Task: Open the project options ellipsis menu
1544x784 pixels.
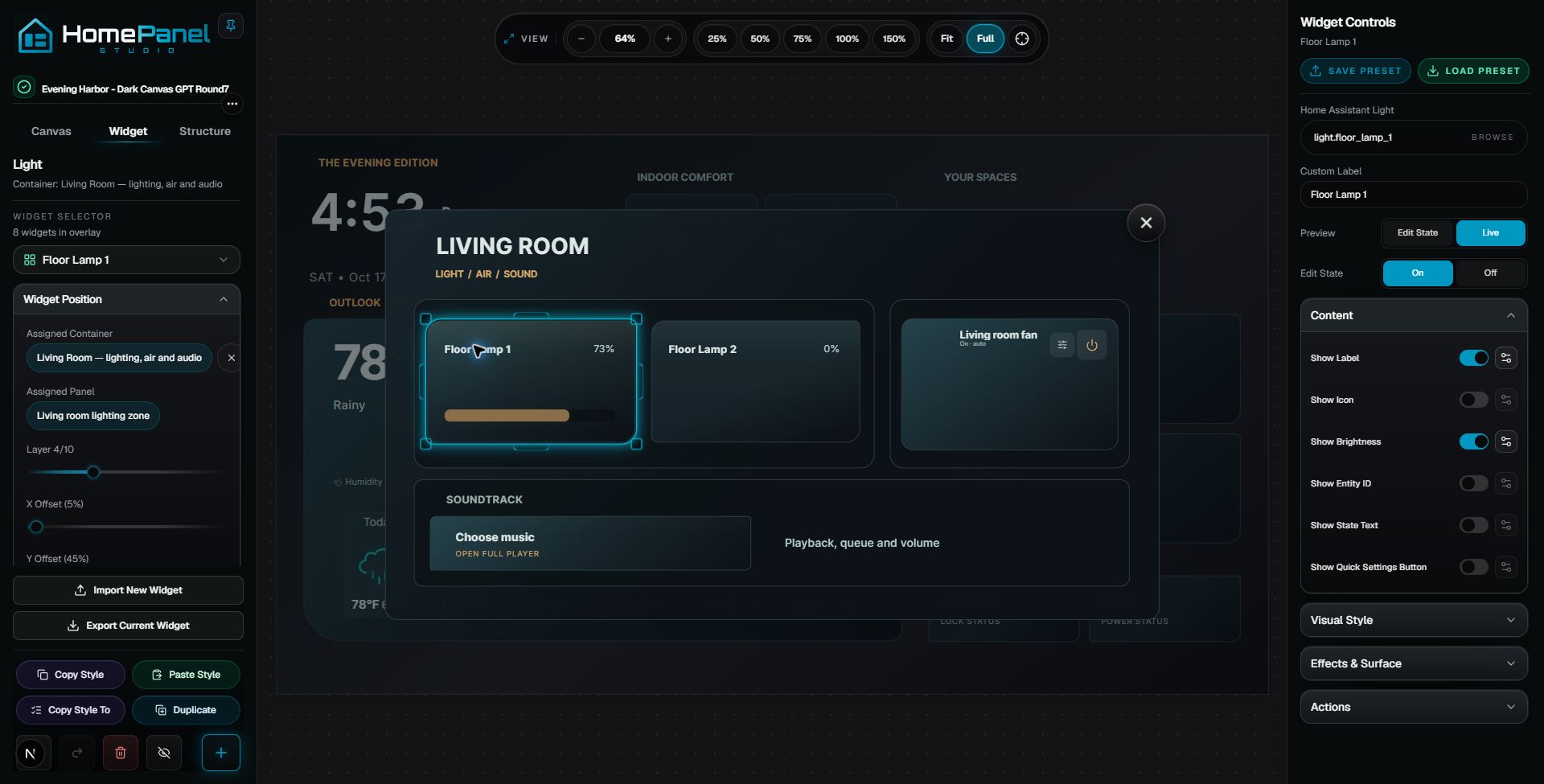Action: (x=232, y=104)
